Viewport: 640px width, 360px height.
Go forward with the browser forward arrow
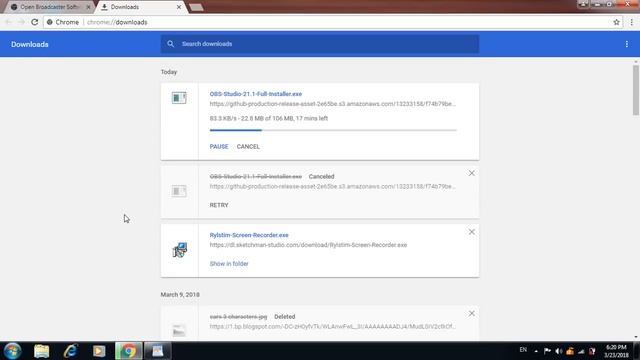[x=21, y=22]
